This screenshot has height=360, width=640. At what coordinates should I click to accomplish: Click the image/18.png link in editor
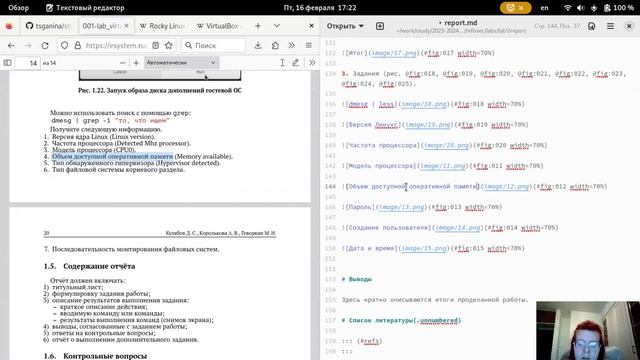click(x=424, y=104)
